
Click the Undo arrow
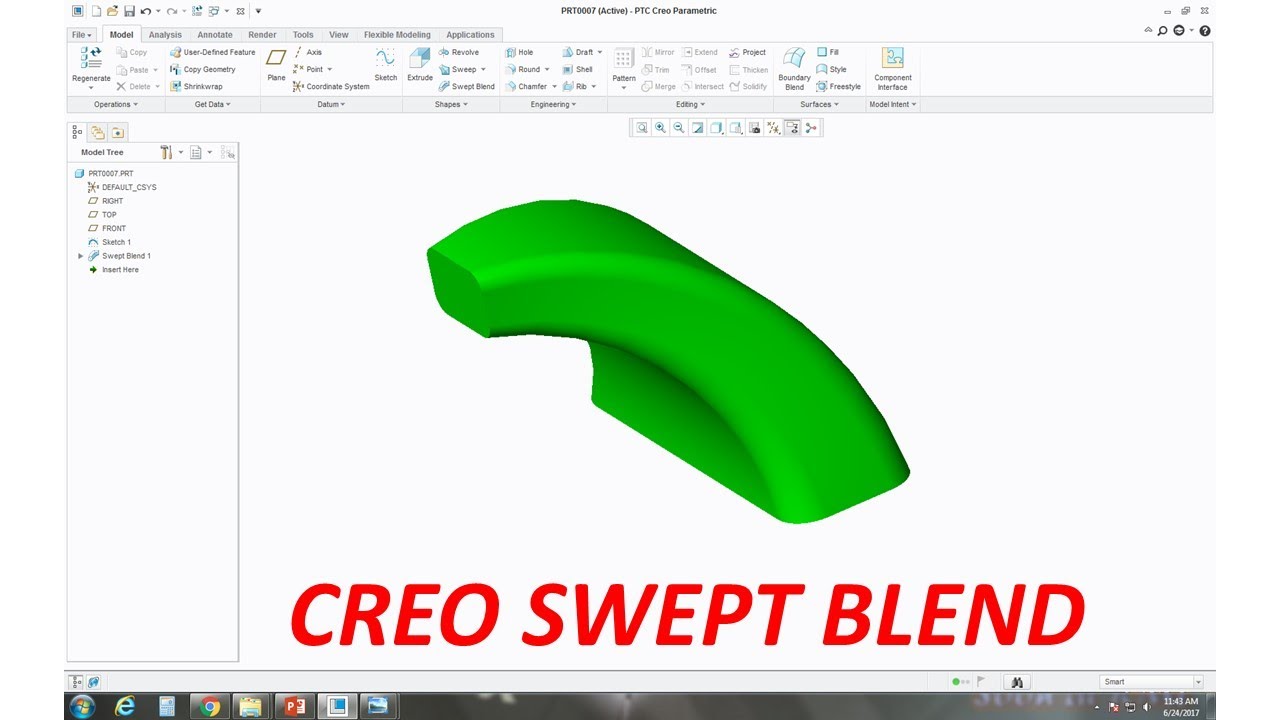(146, 11)
